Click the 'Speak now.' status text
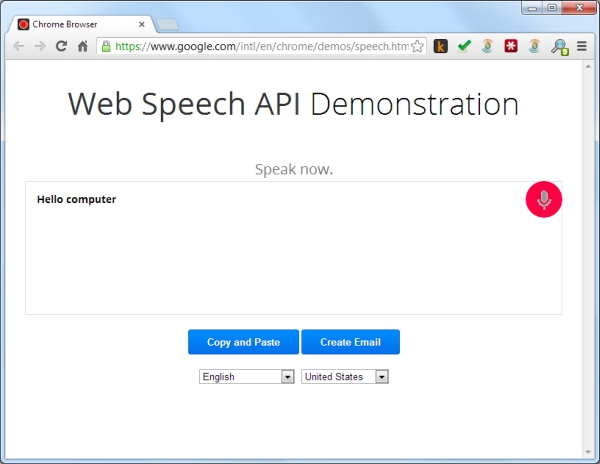 click(x=294, y=169)
